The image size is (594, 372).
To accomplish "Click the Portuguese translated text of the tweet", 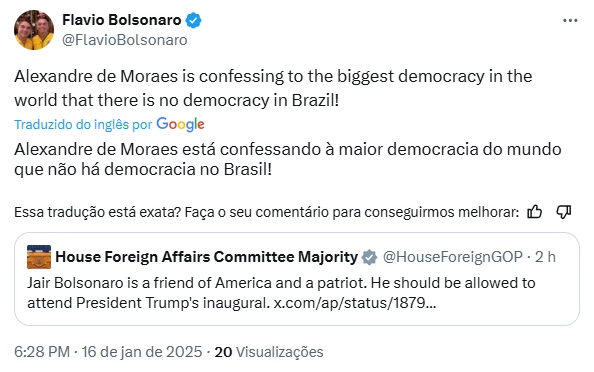I will (288, 159).
